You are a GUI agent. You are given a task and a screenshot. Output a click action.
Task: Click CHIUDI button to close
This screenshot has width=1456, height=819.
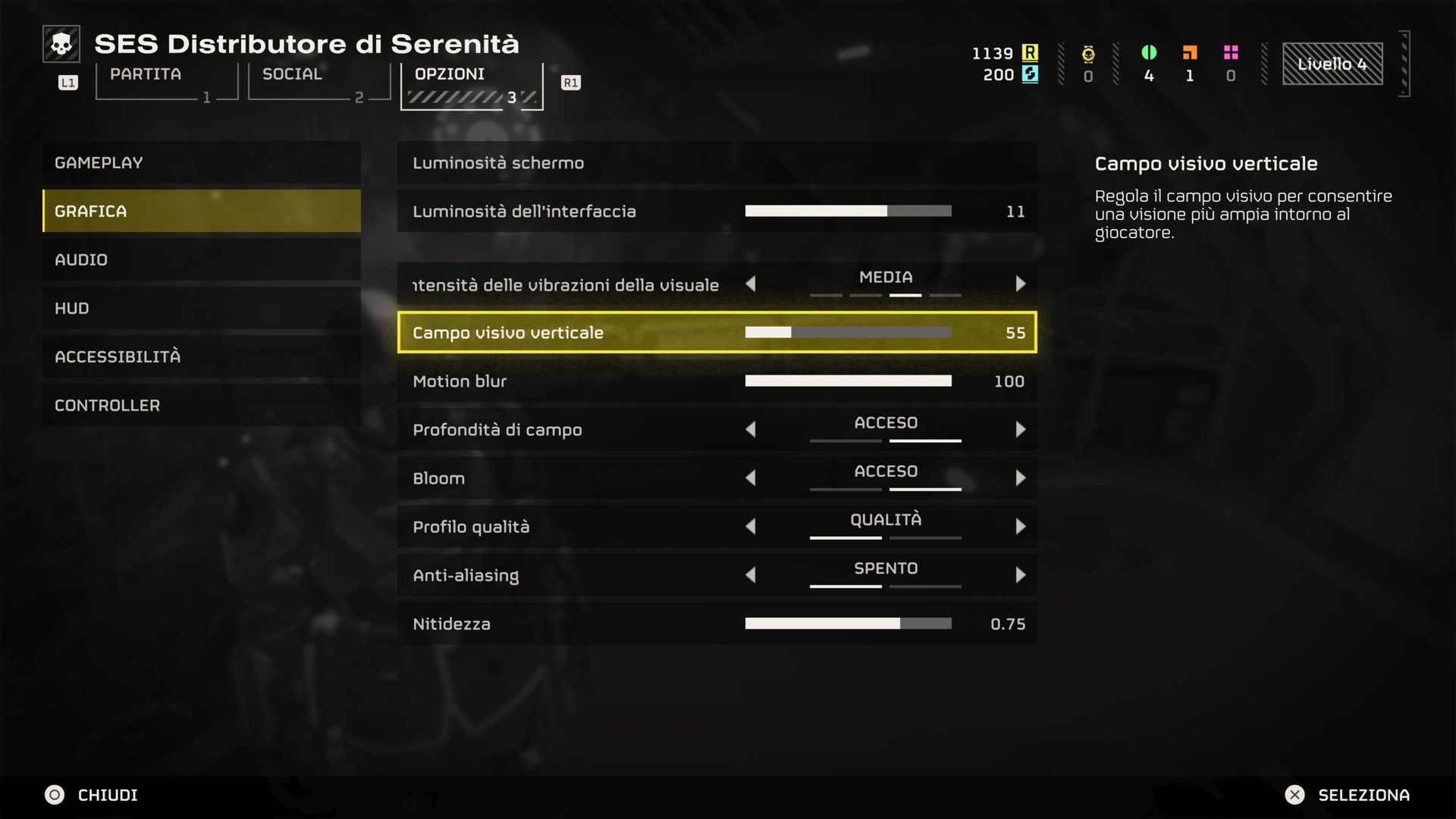107,794
